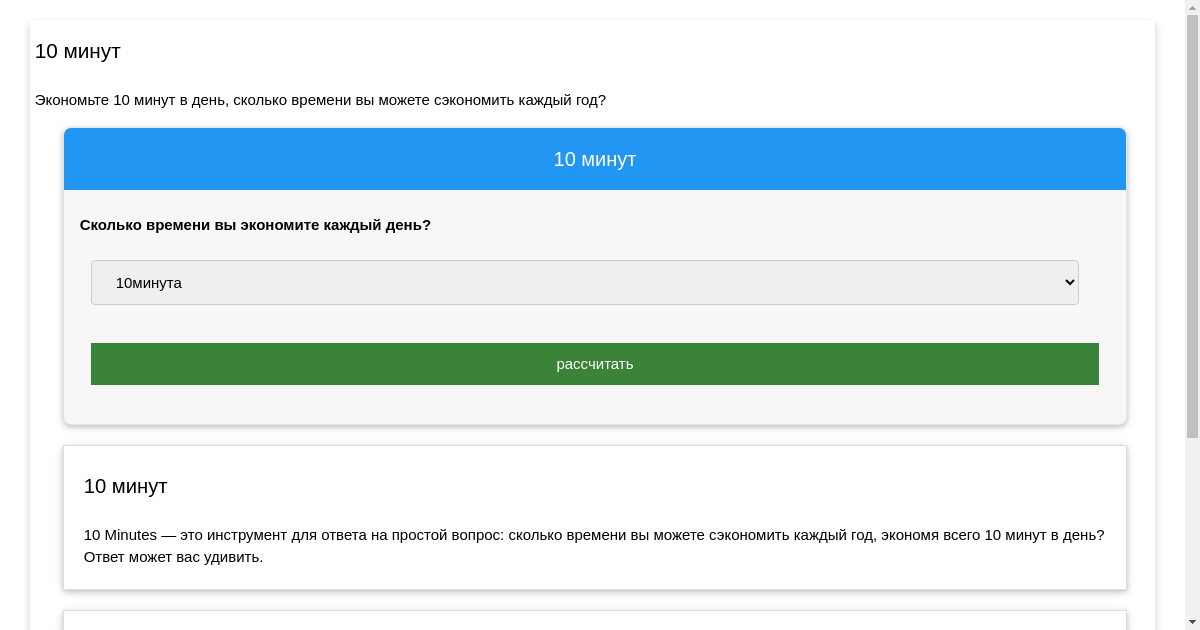
Task: Click the phrase "сэкономить каждый год?" in subtitle
Action: tap(520, 100)
